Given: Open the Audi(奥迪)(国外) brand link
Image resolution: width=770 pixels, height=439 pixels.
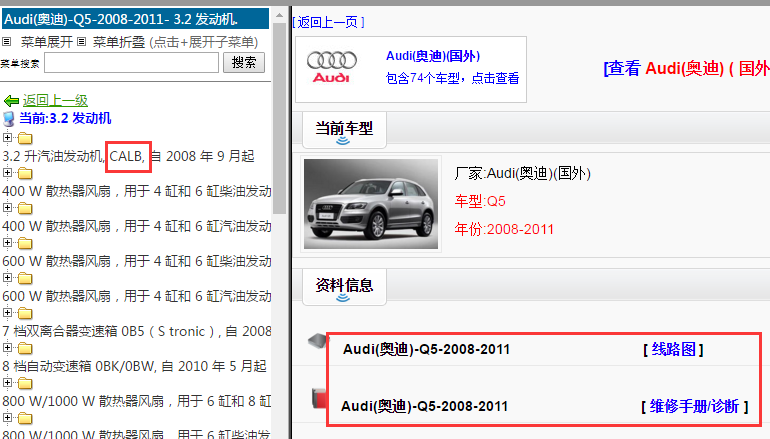Looking at the screenshot, I should [x=433, y=56].
